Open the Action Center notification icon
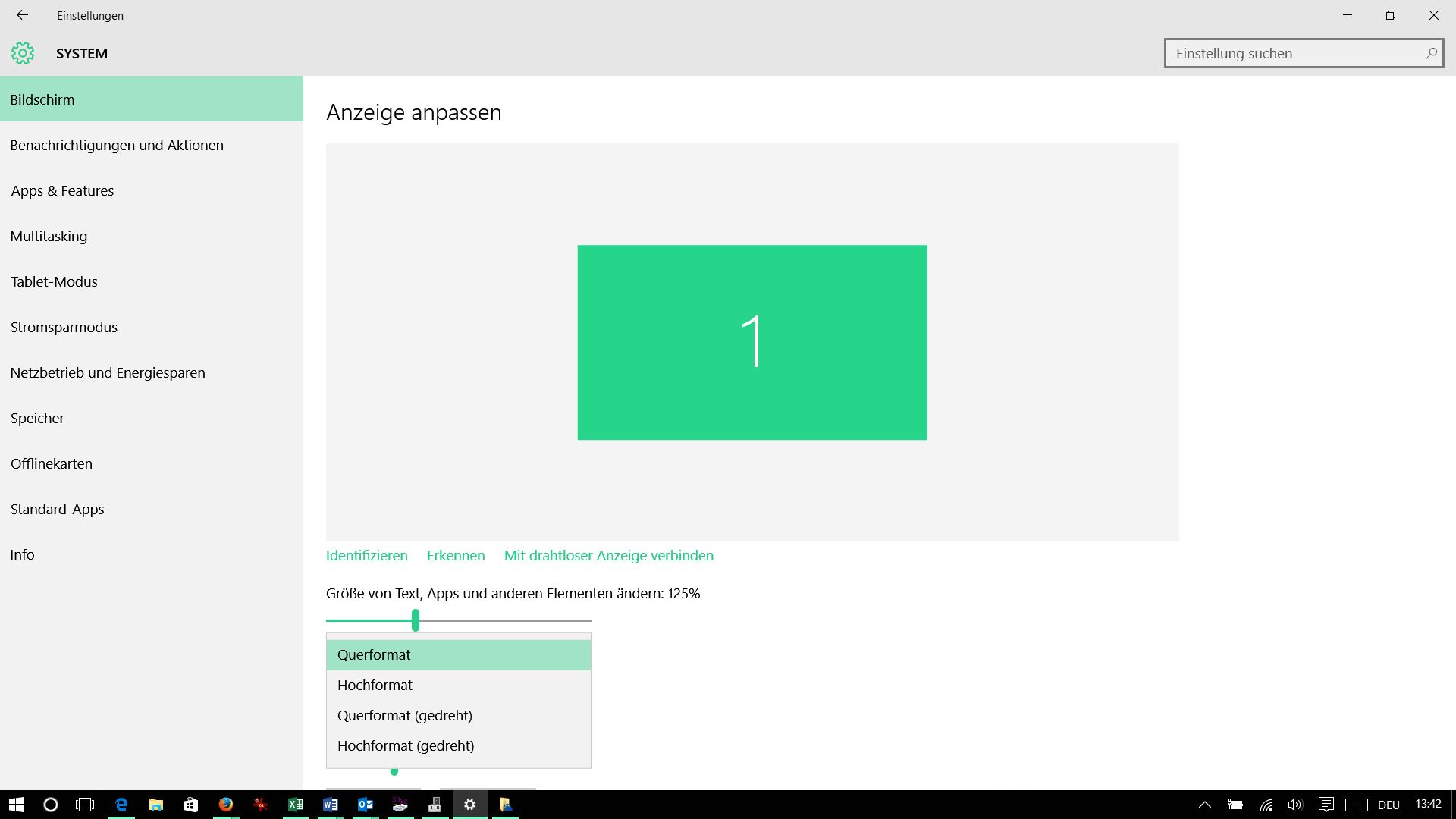Image resolution: width=1456 pixels, height=819 pixels. tap(1326, 805)
